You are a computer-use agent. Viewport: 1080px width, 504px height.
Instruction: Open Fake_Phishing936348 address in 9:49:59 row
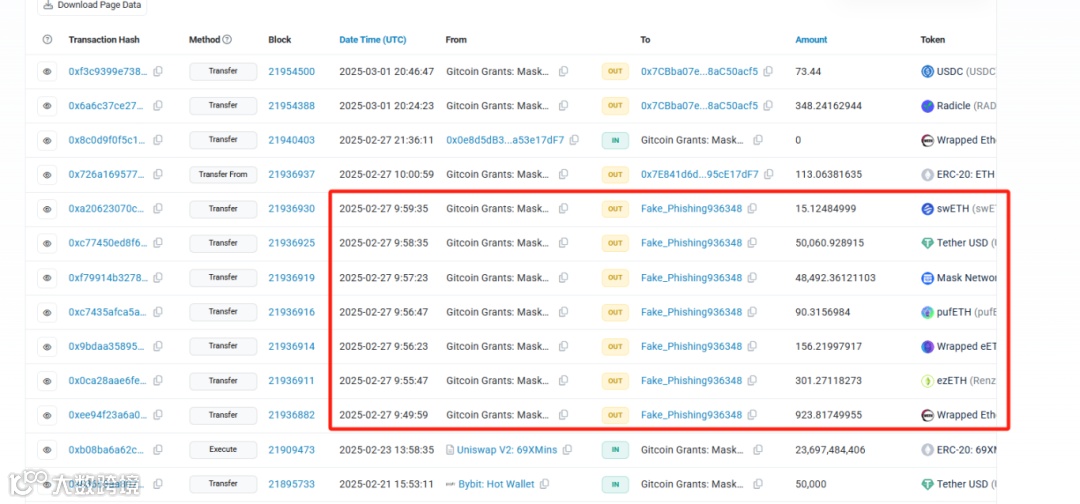(692, 415)
